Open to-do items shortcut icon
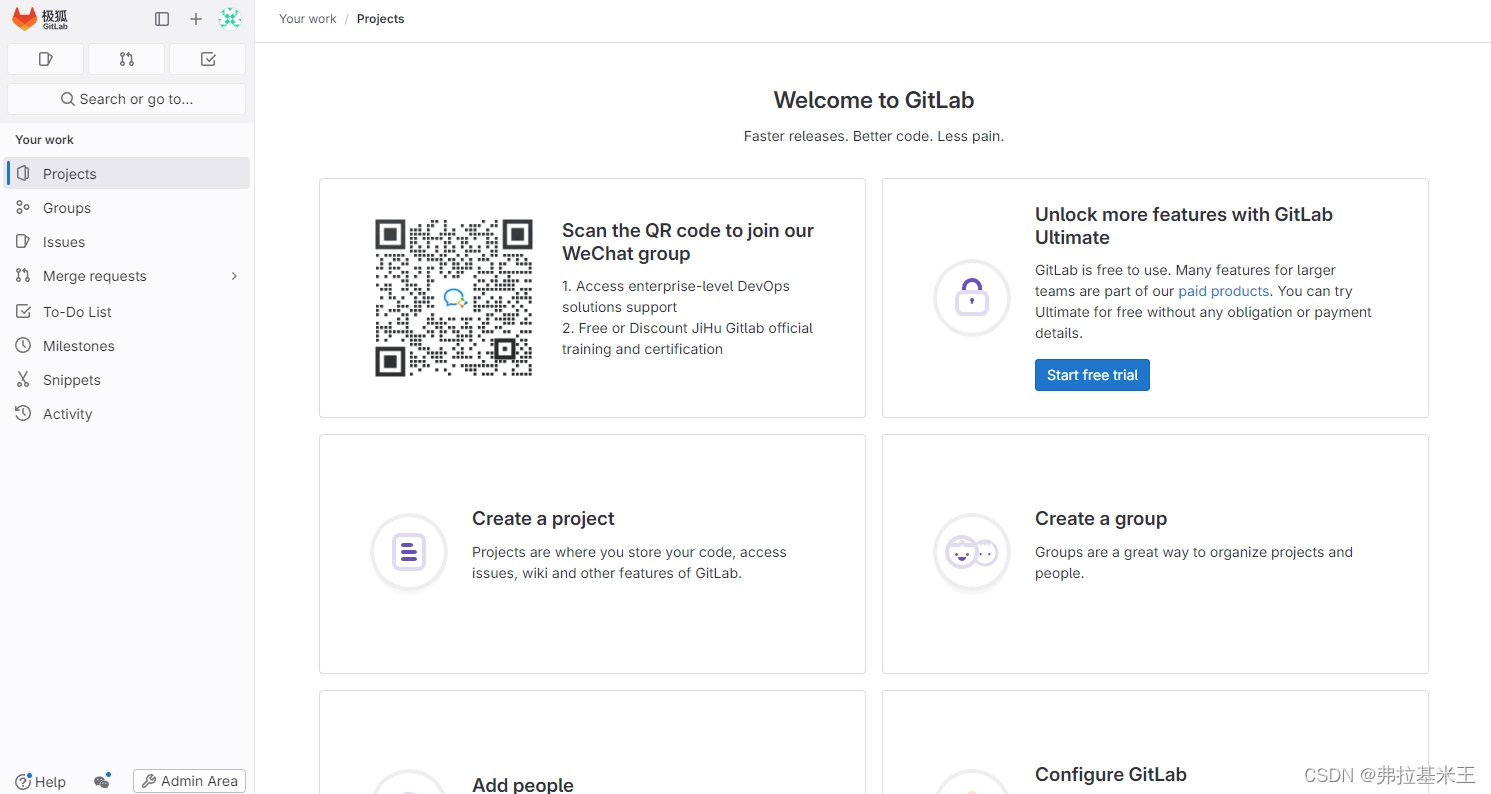This screenshot has width=1491, height=794. point(208,59)
